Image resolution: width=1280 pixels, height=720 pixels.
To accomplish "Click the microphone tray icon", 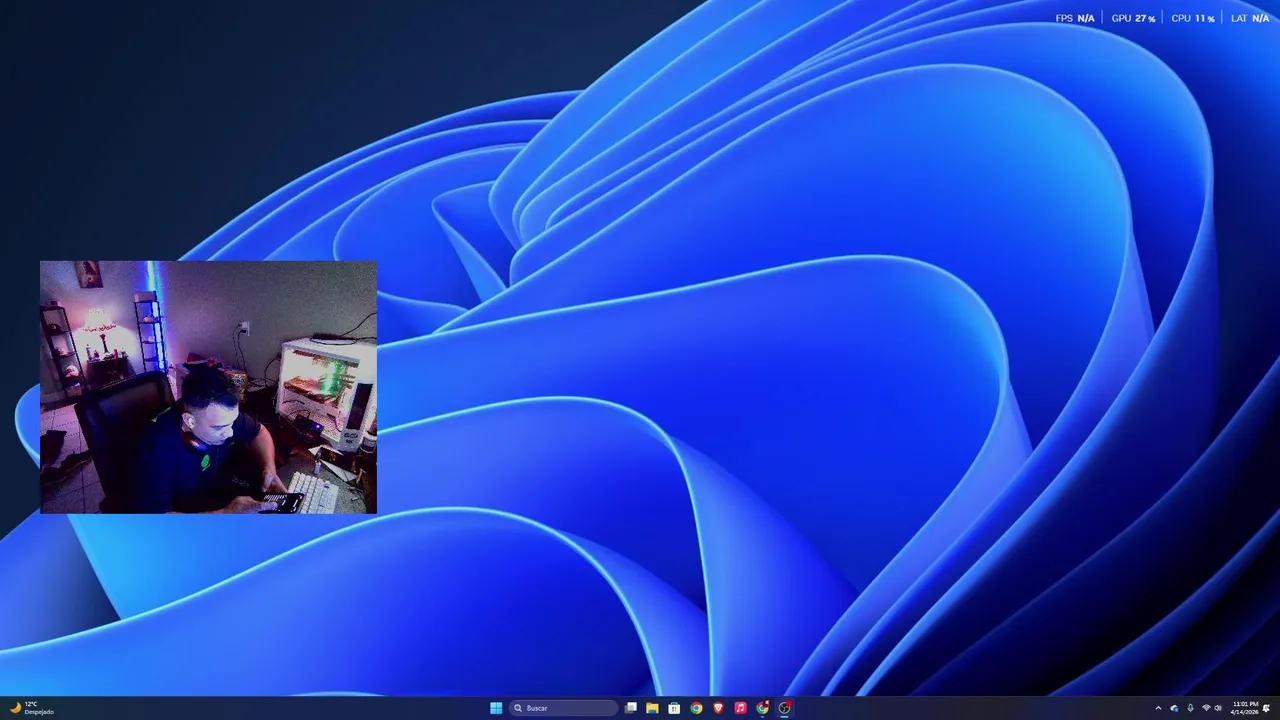I will pyautogui.click(x=1190, y=708).
